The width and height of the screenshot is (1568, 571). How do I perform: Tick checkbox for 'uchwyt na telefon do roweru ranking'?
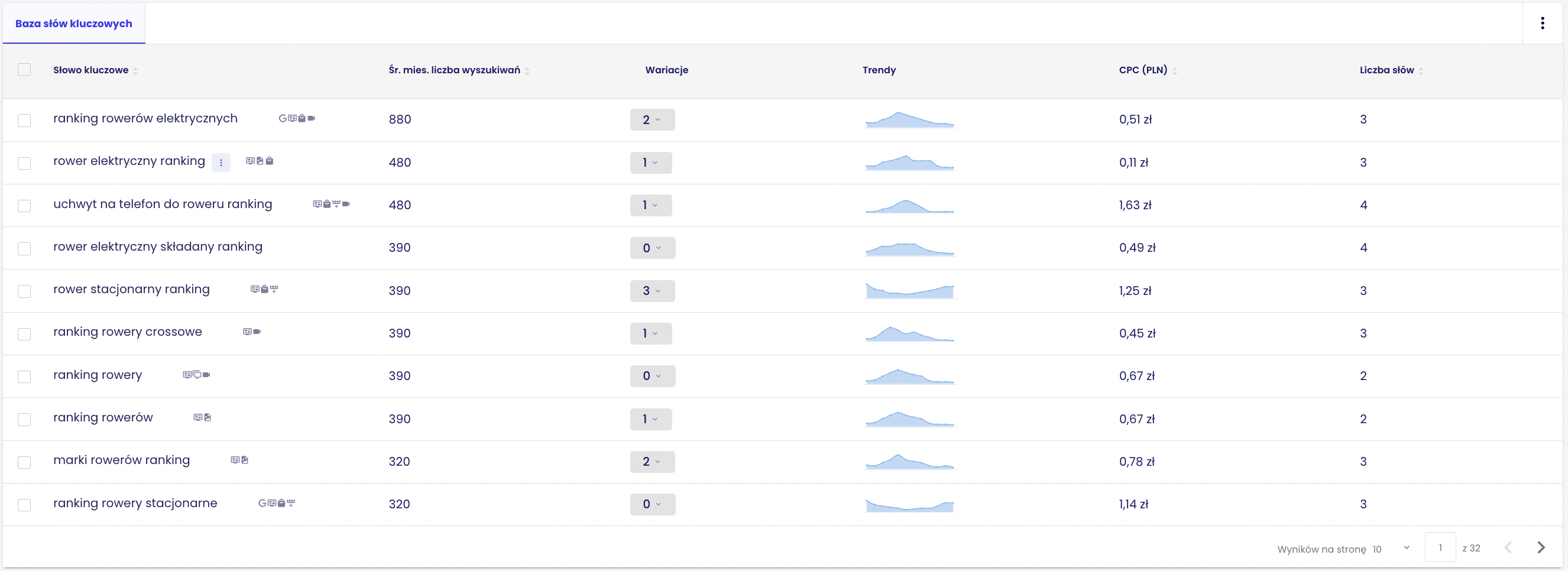point(24,206)
